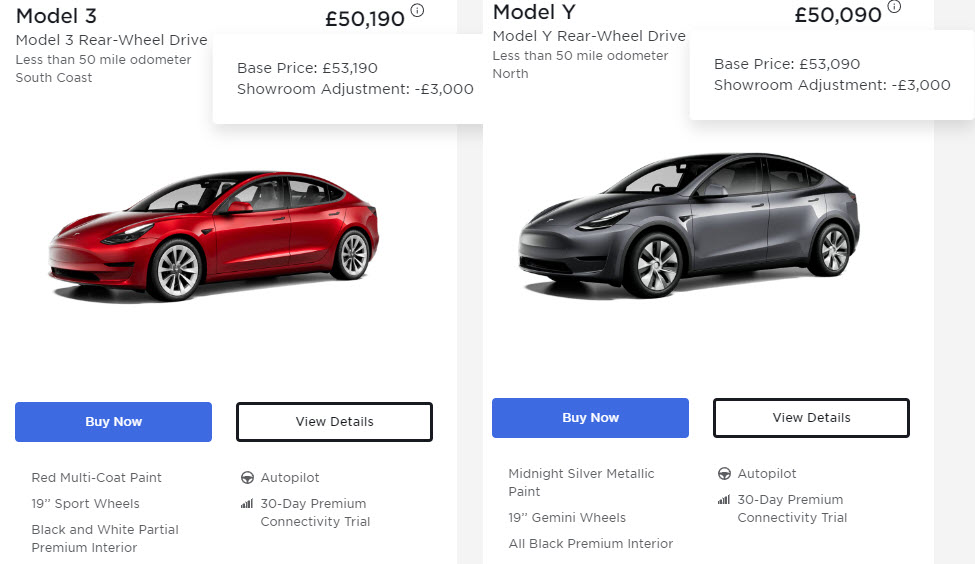The image size is (975, 564).
Task: Click Model Y connectivity signal bars icon
Action: [725, 500]
